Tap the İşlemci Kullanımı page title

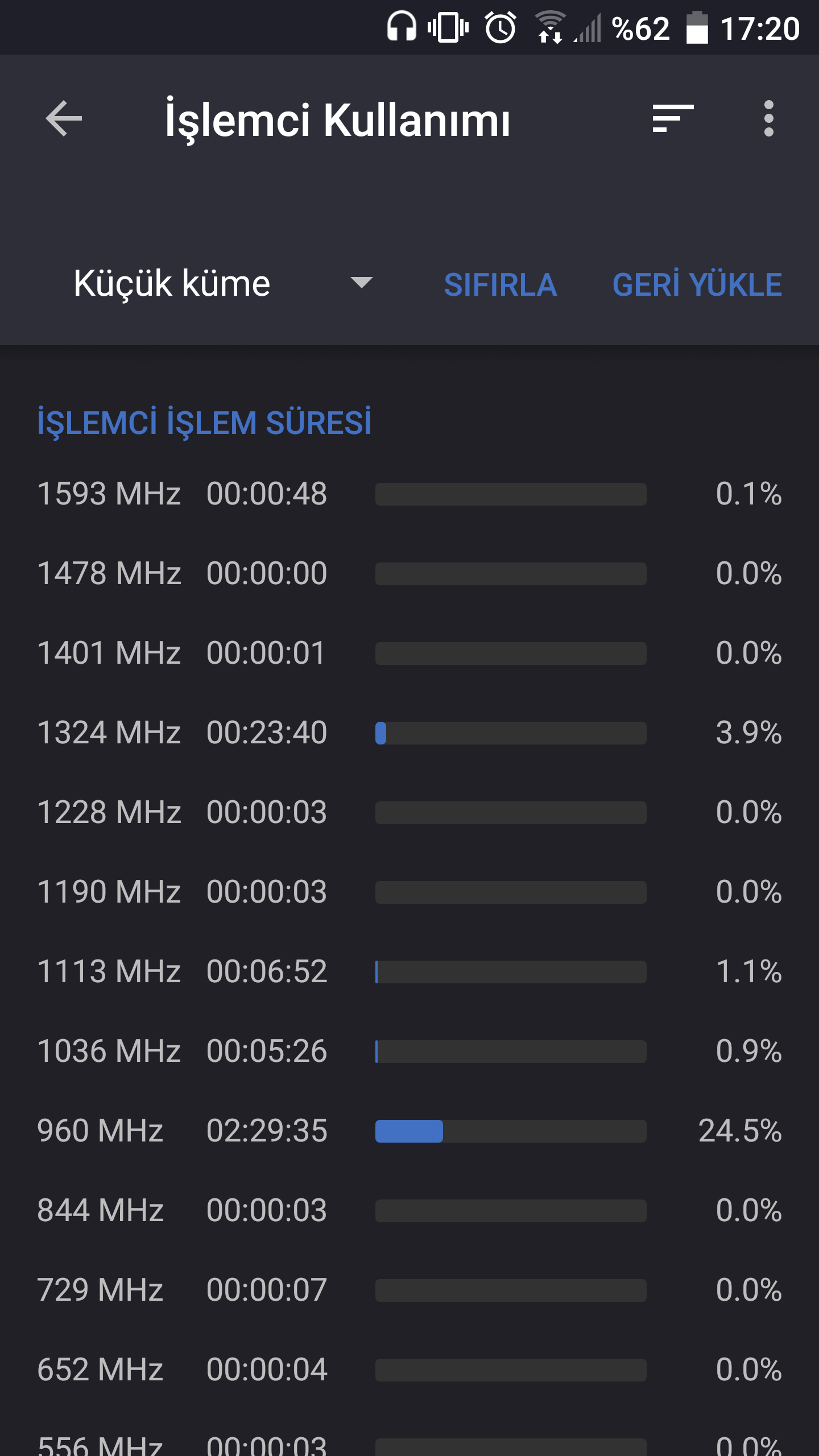[338, 121]
